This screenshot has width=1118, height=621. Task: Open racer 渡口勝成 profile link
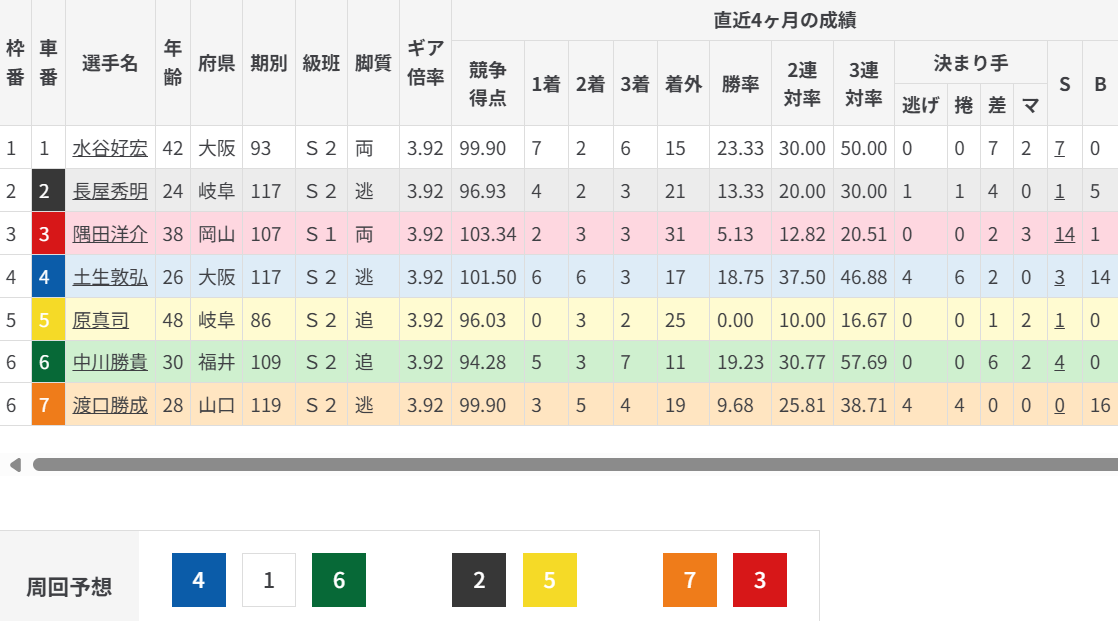click(x=110, y=406)
